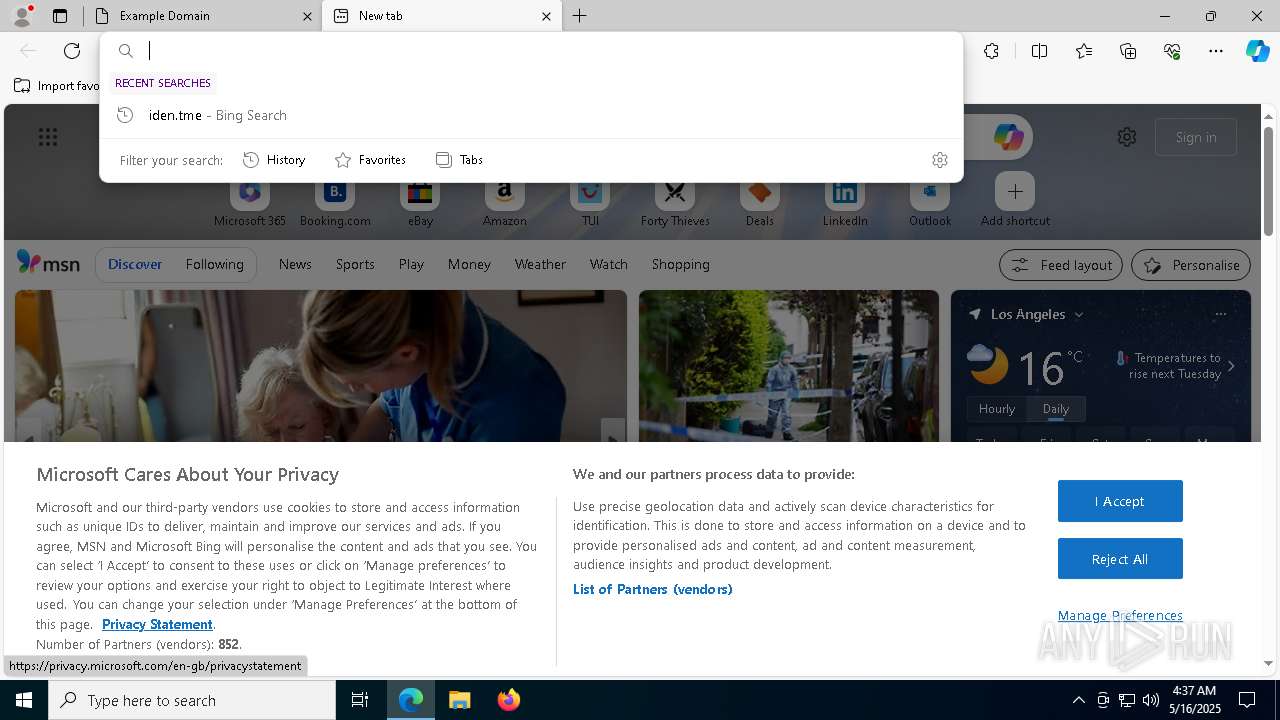Filter search by History
Viewport: 1280px width, 720px height.
point(274,160)
